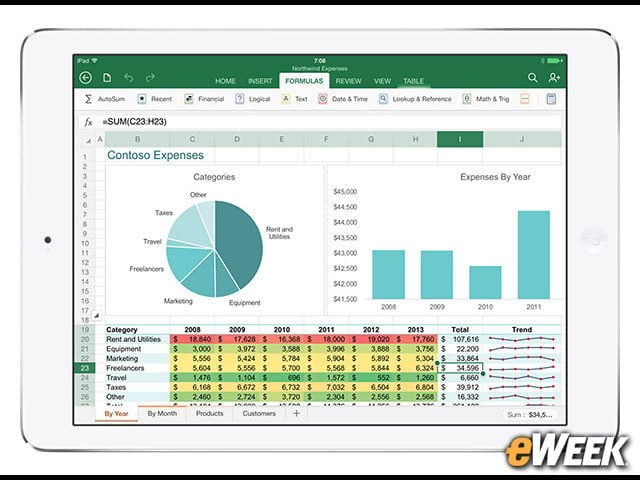
Task: Open the By Month sheet tab
Action: [x=162, y=413]
